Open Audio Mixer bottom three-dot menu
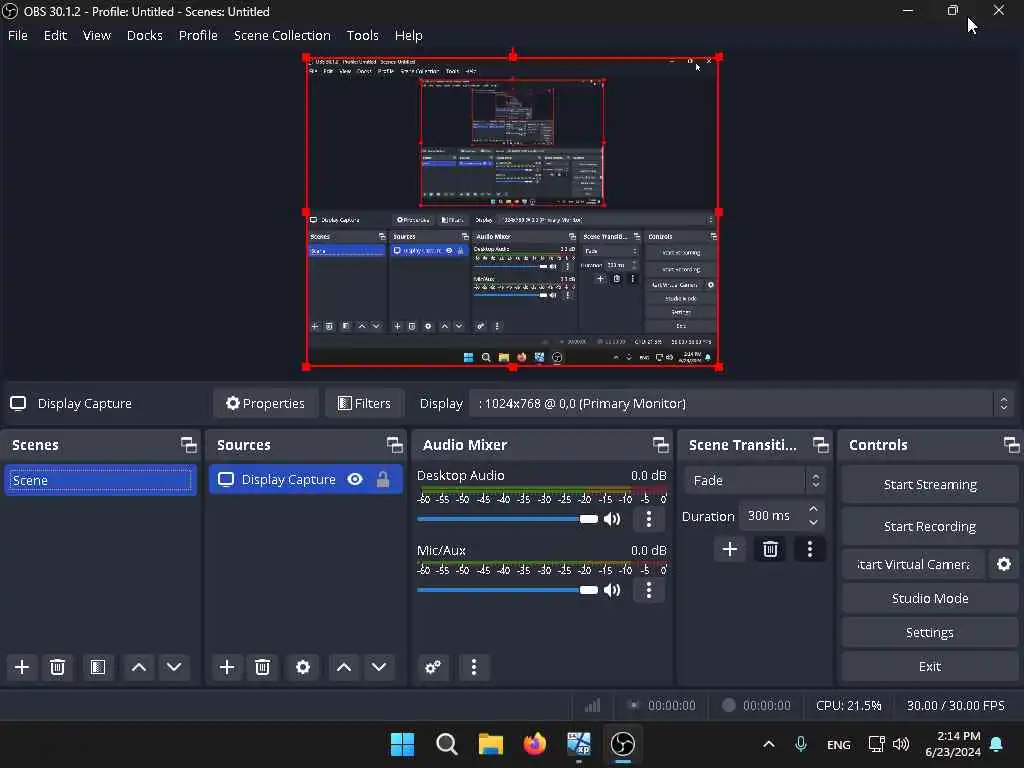 point(473,667)
